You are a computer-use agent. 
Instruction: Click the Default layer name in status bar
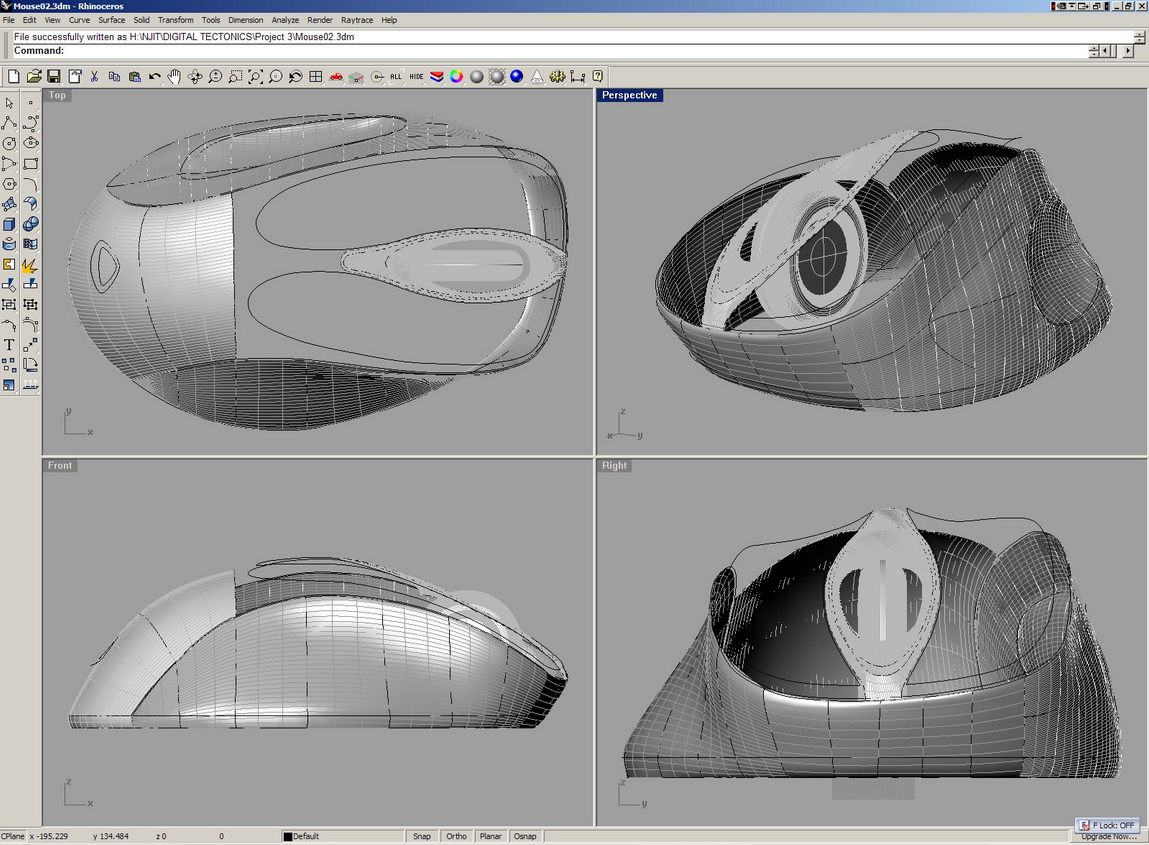(x=306, y=836)
